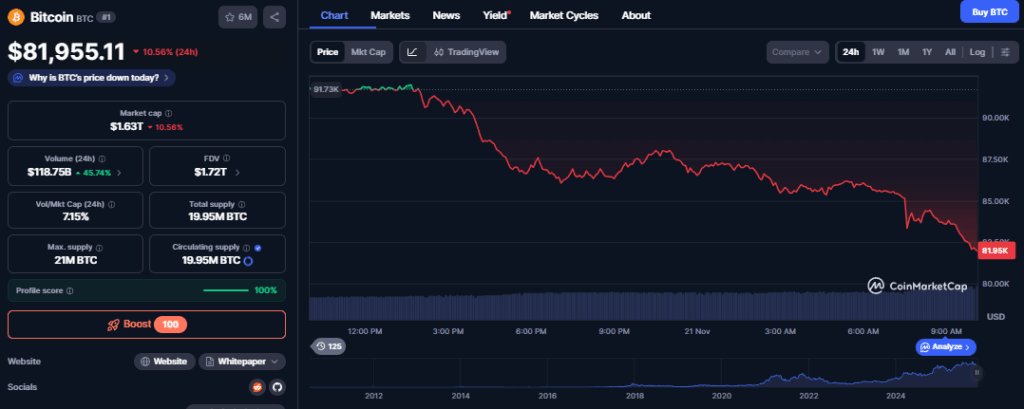Open the Market Cycles tab

(x=564, y=15)
